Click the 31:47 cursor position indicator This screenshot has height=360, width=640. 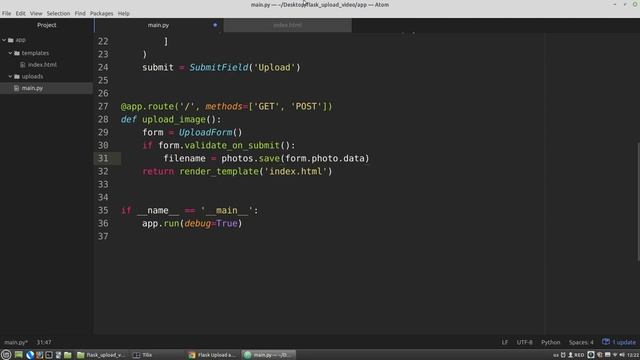pyautogui.click(x=44, y=342)
